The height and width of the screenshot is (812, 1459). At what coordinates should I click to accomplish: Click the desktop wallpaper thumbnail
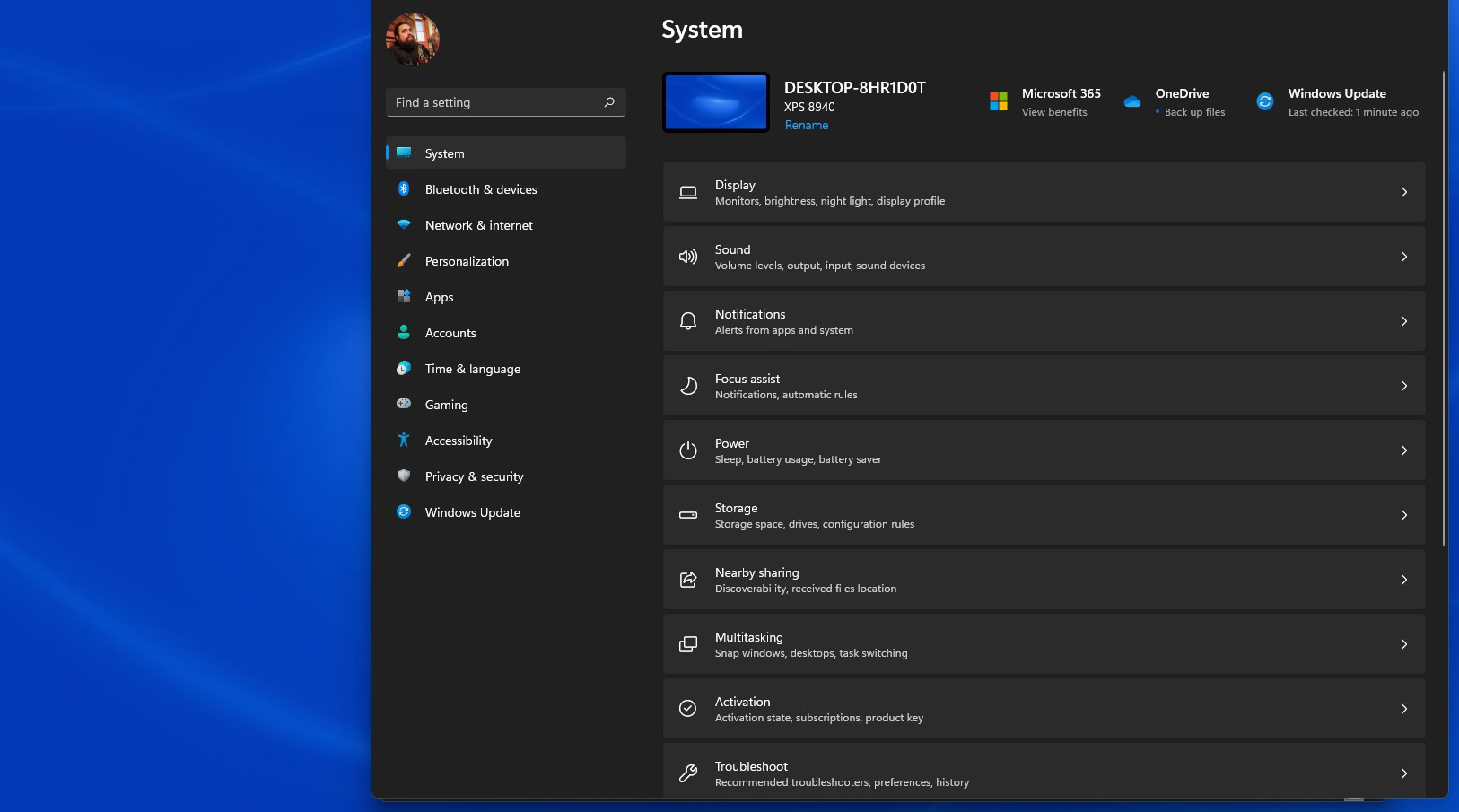716,102
